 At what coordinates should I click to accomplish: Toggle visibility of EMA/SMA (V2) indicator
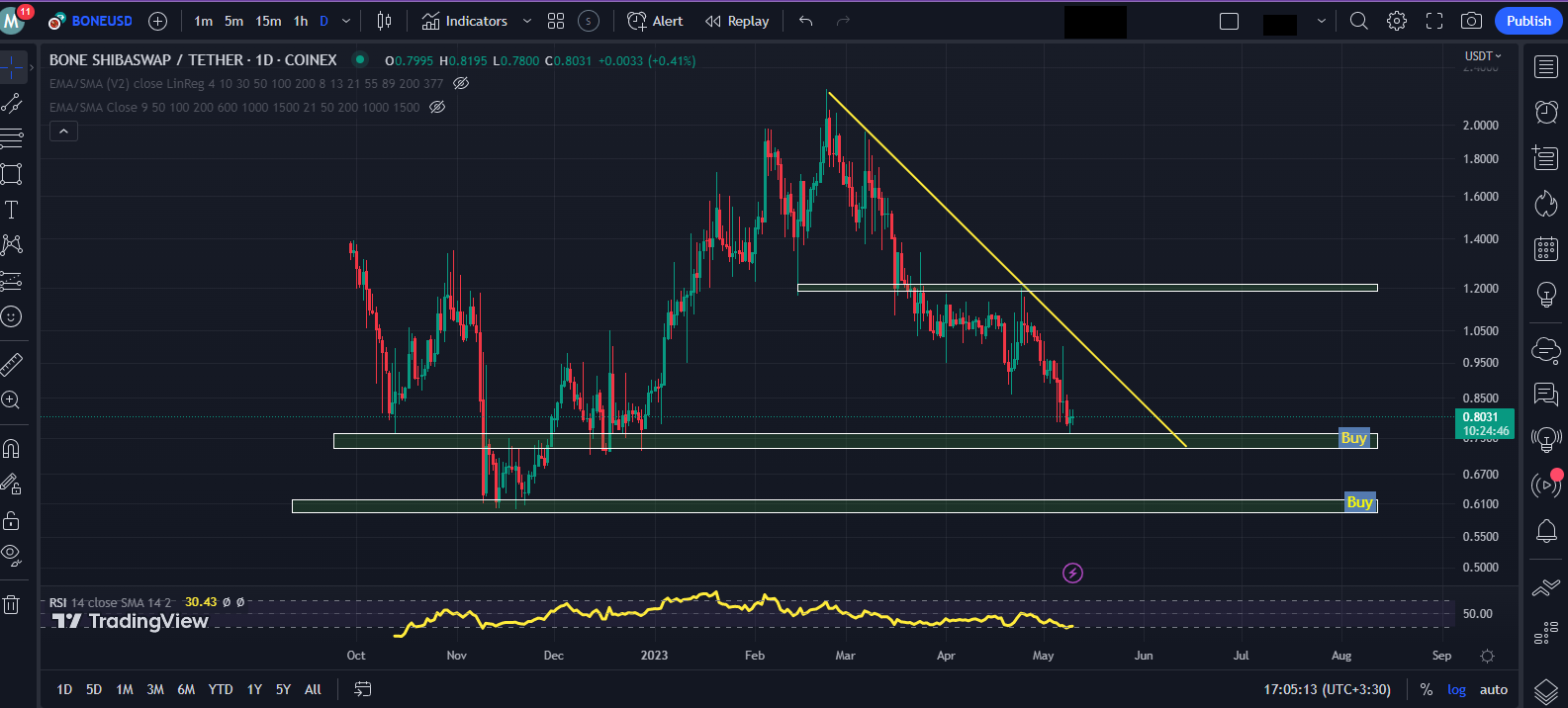coord(461,83)
